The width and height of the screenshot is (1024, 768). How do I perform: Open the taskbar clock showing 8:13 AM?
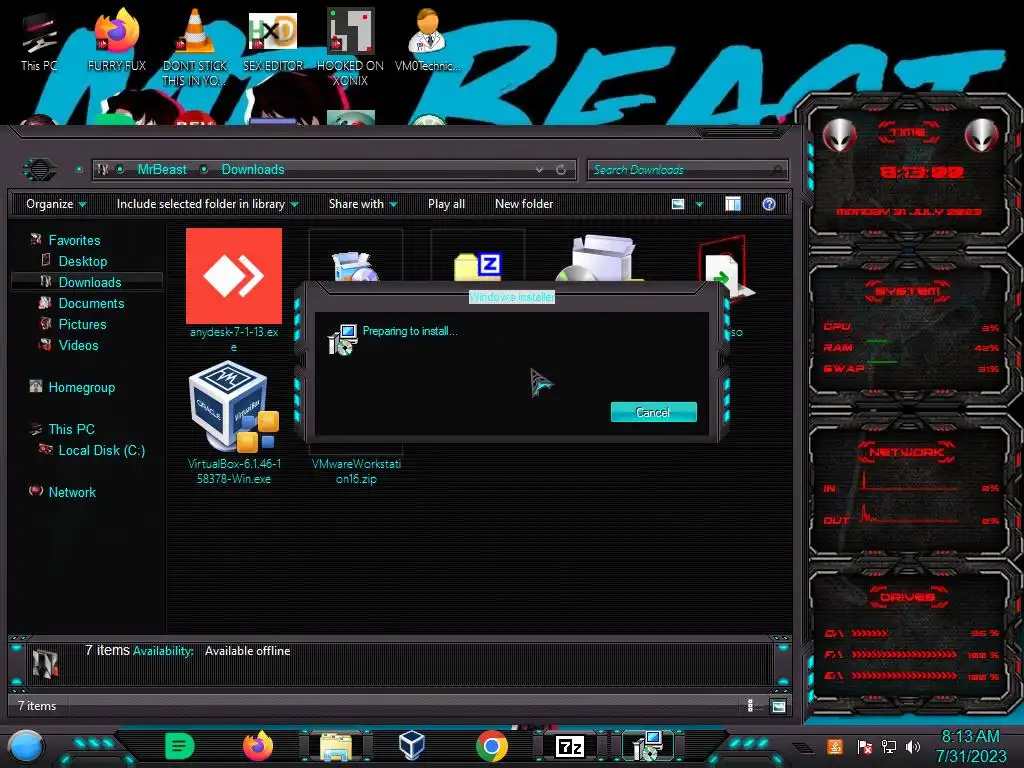[x=971, y=746]
